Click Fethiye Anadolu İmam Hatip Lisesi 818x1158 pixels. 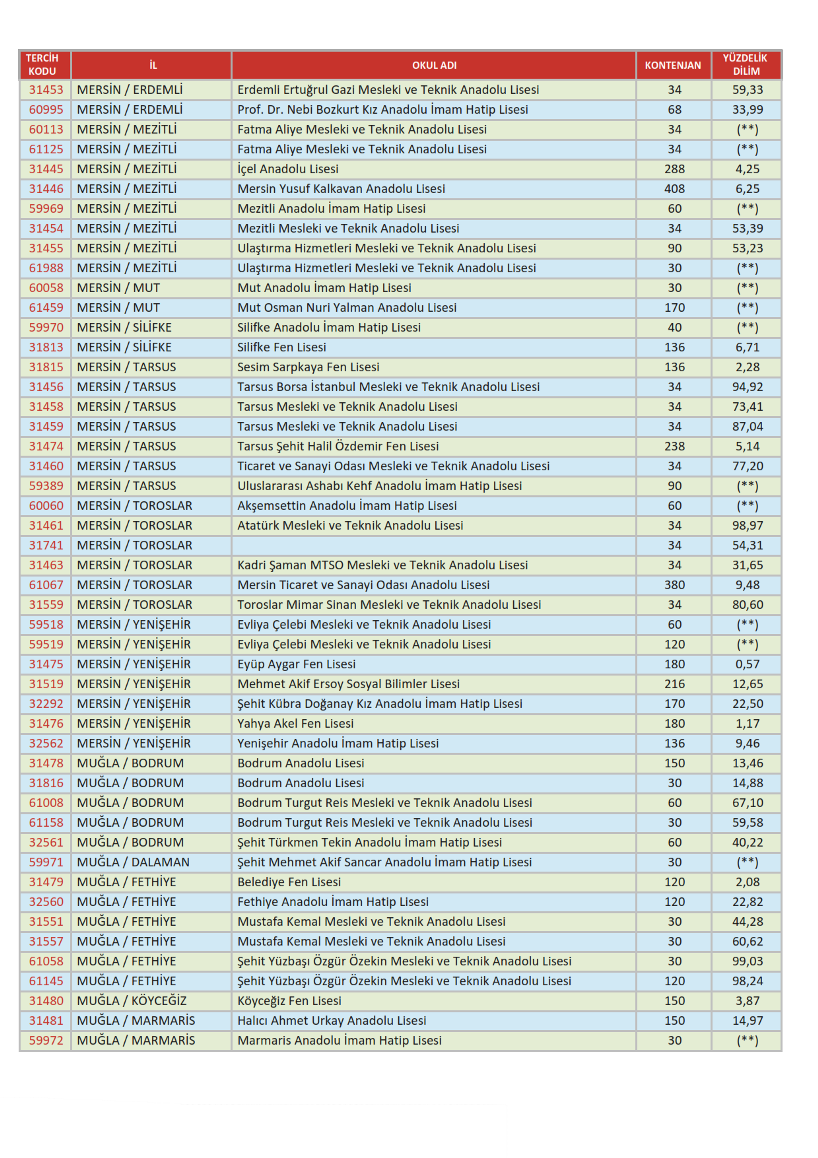[x=333, y=902]
